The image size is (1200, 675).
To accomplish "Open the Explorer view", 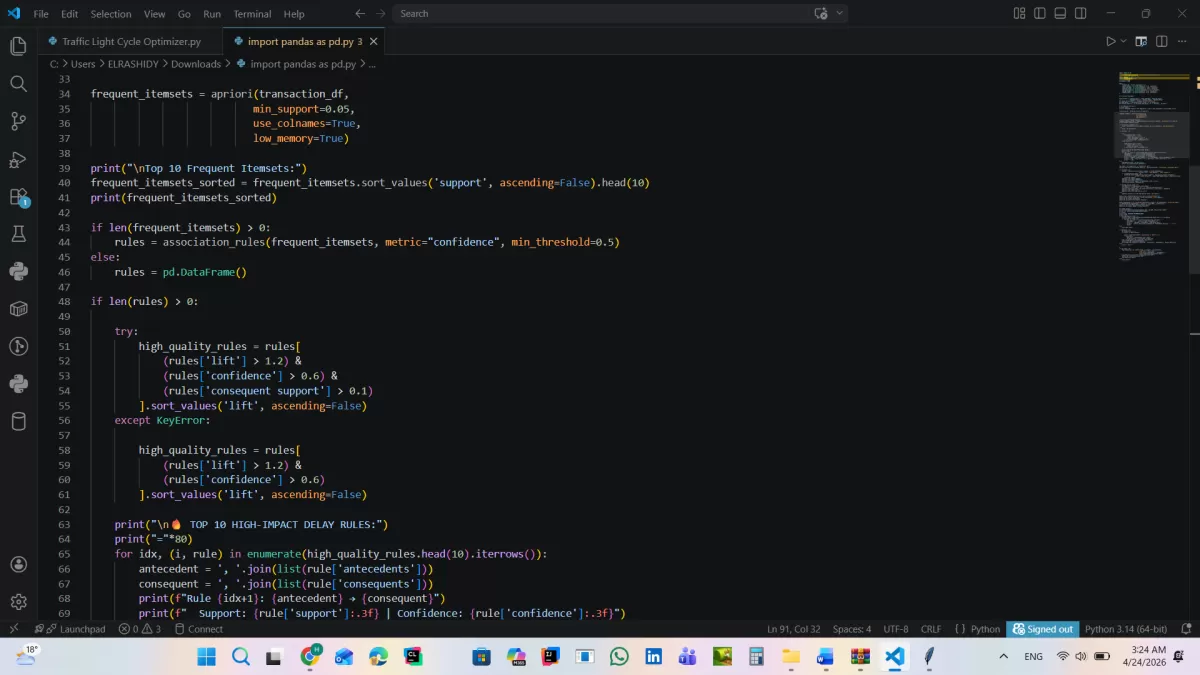I will point(18,45).
